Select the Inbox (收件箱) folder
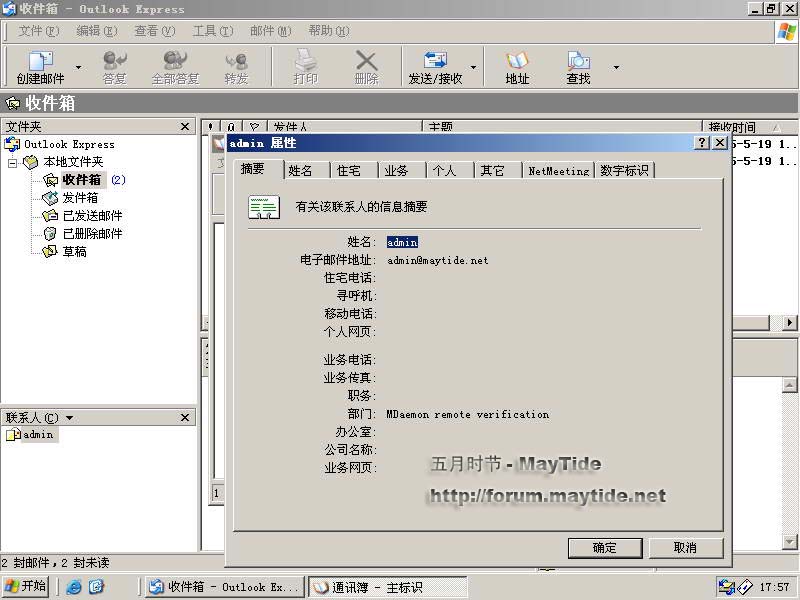This screenshot has width=800, height=600. pyautogui.click(x=81, y=180)
